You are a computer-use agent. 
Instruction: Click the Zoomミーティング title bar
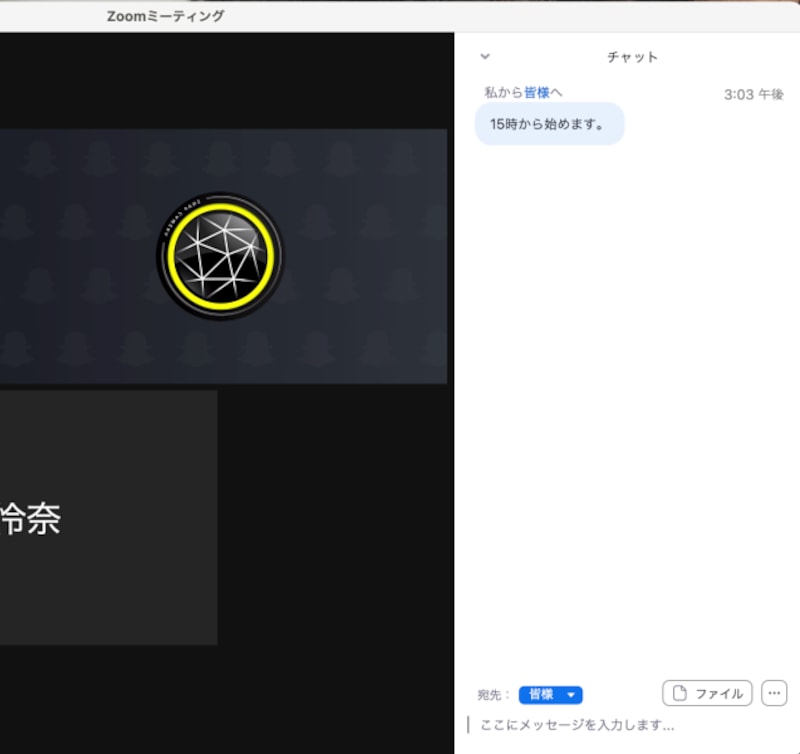tap(166, 14)
